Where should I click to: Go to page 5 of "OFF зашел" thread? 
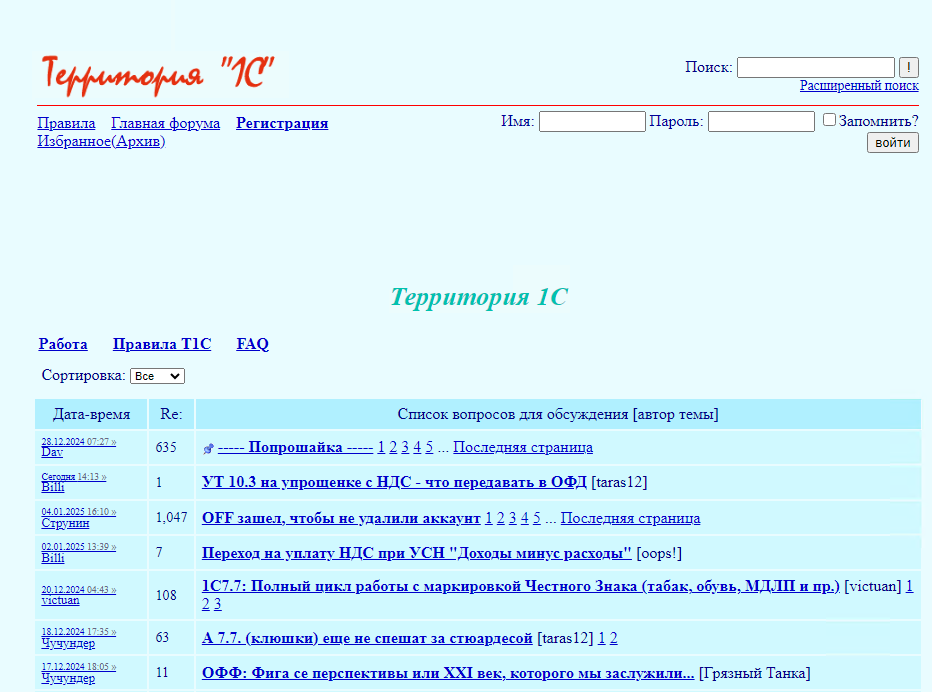pos(537,518)
